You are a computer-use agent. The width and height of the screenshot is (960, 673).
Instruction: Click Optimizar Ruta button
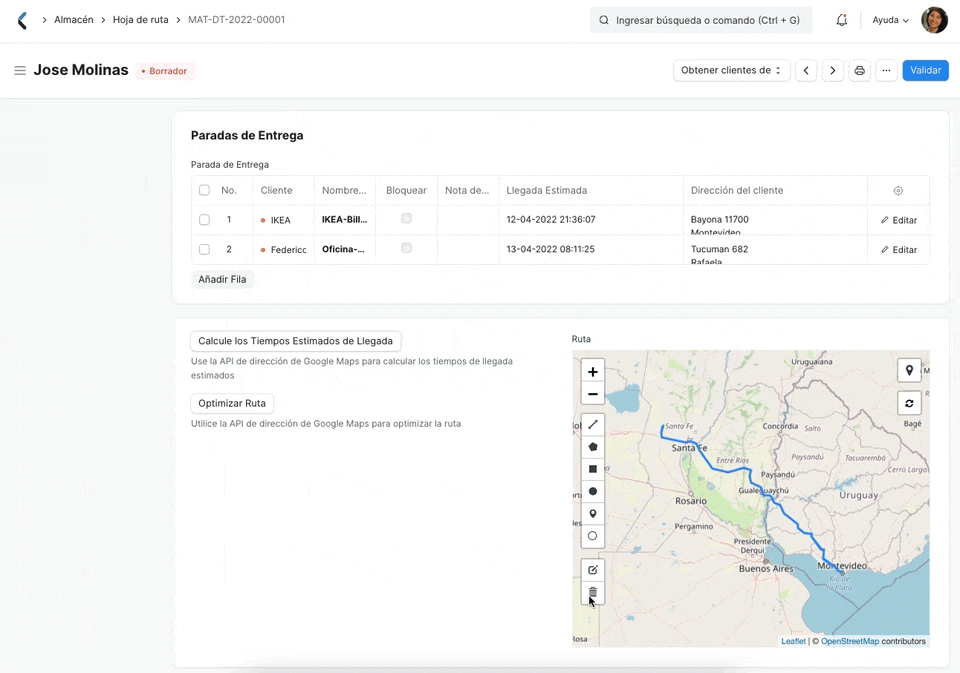click(232, 404)
